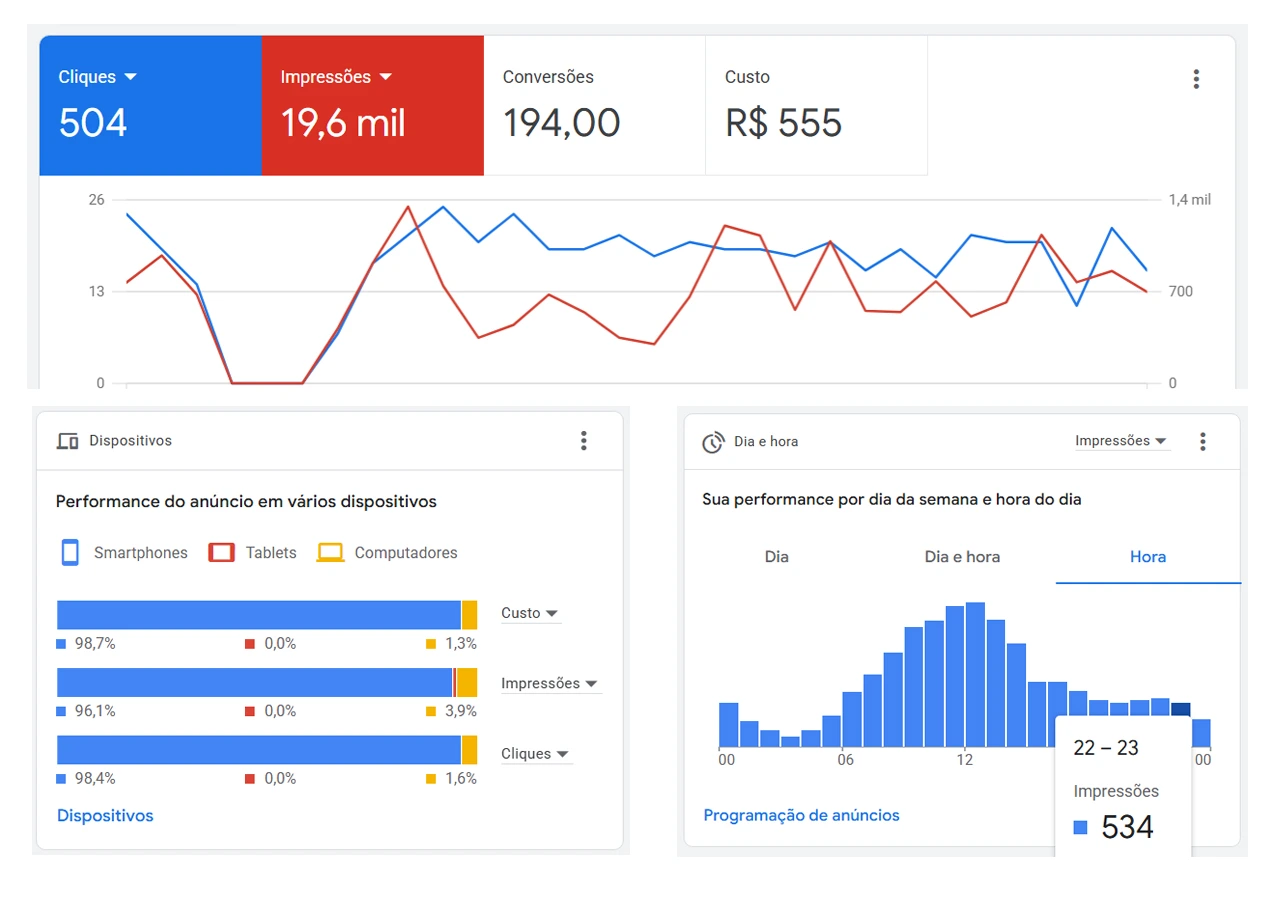Select the Hora tab
The image size is (1278, 900).
coord(1147,557)
